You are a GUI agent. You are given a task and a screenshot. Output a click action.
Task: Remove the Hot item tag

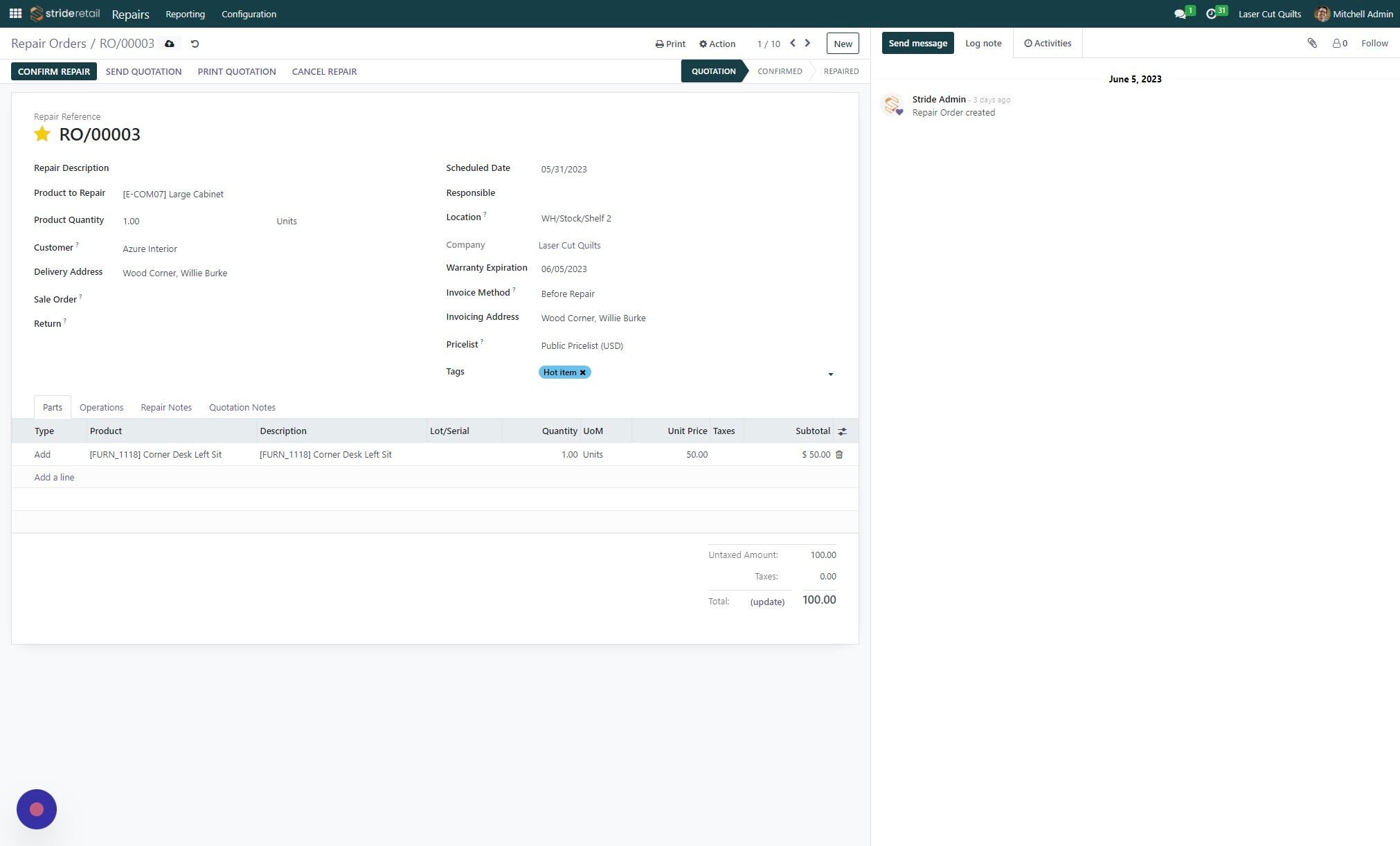(582, 372)
